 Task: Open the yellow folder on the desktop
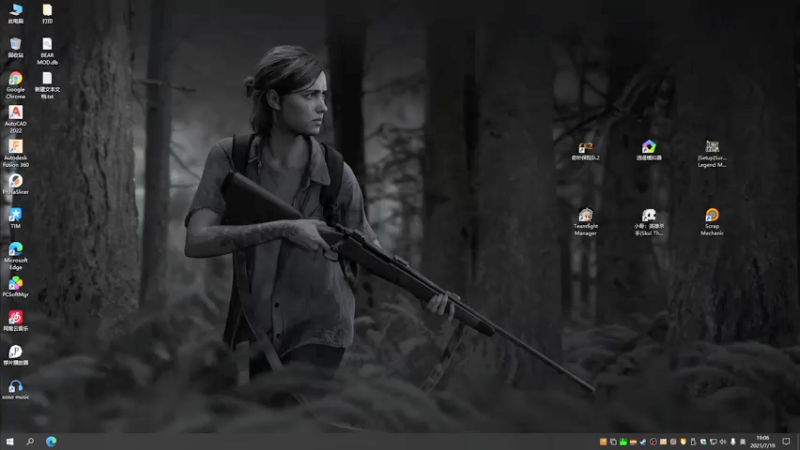tap(47, 13)
